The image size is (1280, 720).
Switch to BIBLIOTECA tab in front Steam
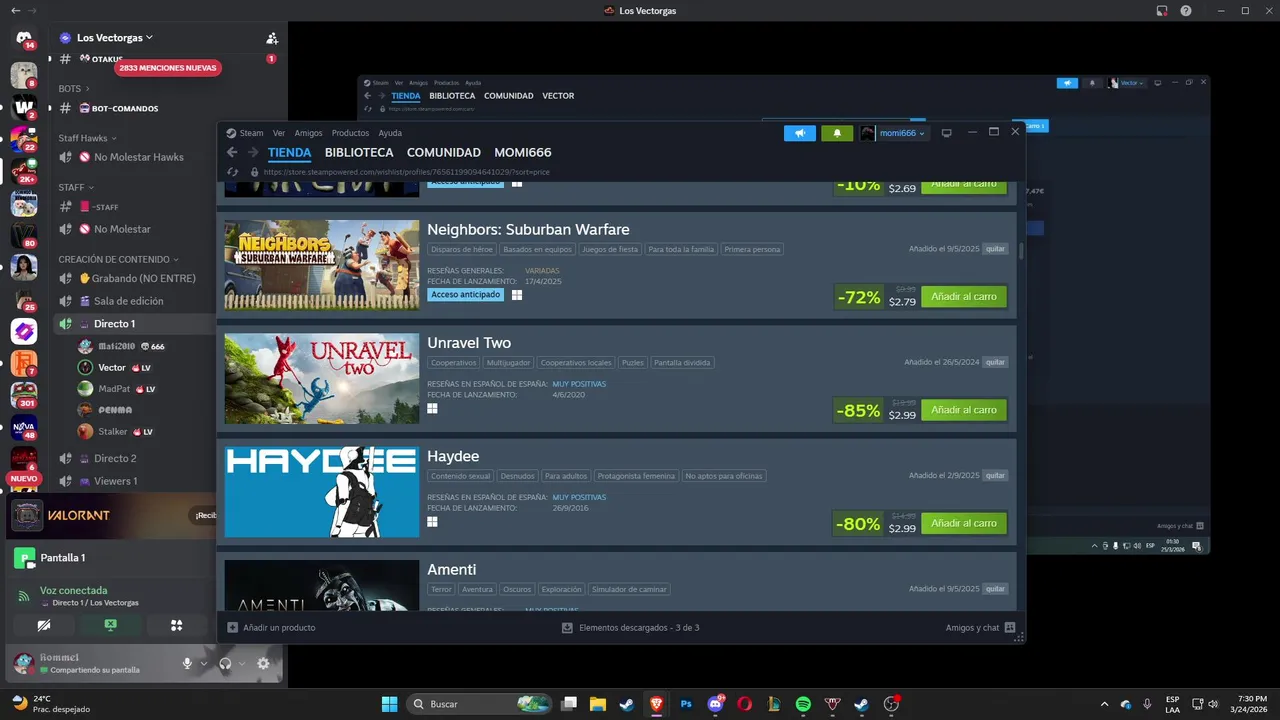tap(359, 153)
